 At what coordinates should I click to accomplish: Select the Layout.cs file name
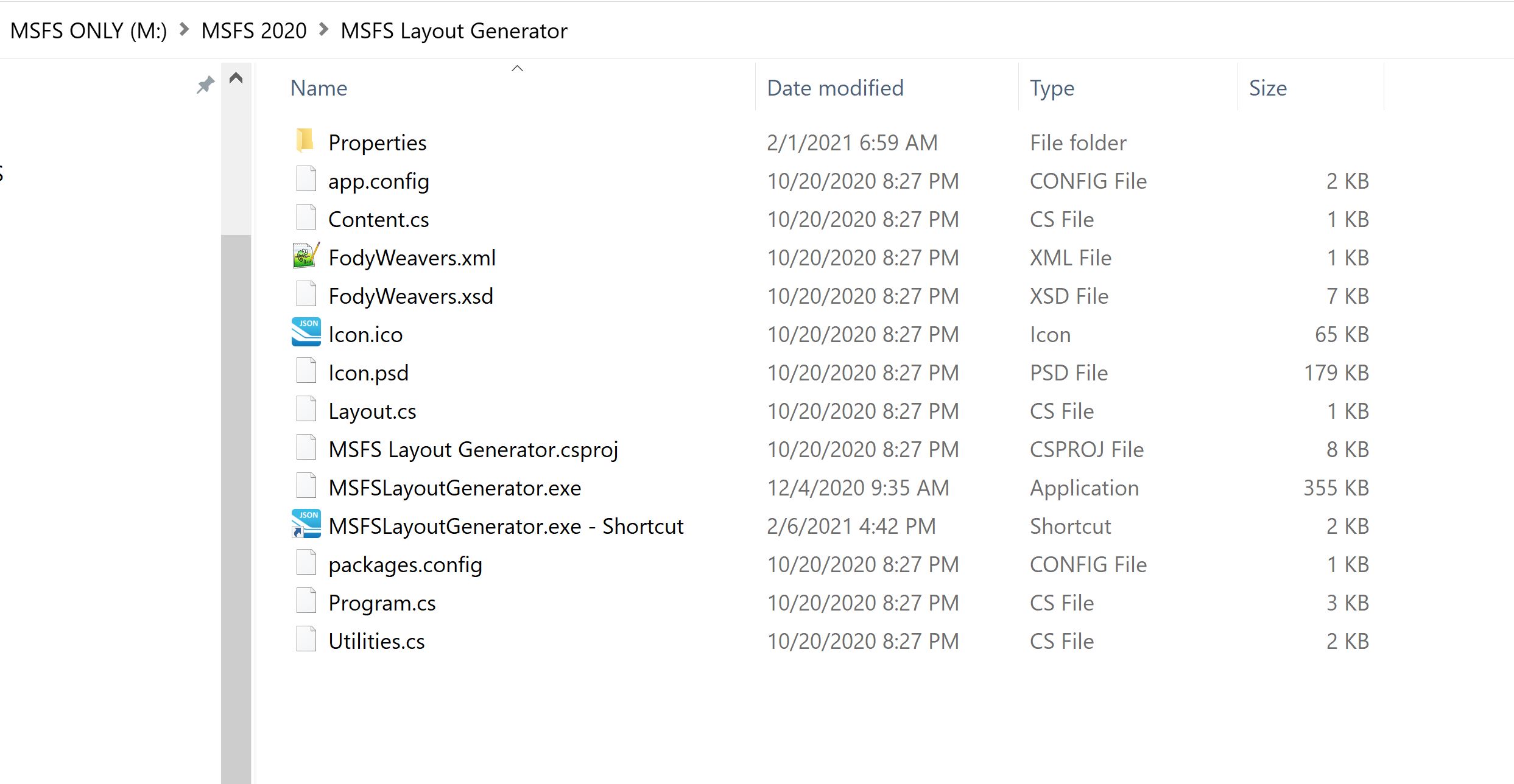pyautogui.click(x=372, y=411)
